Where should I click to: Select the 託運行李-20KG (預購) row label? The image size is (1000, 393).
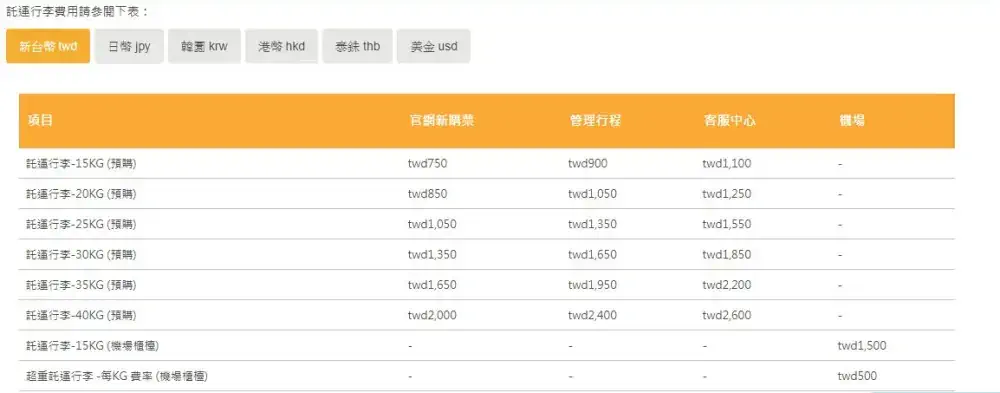[81, 194]
